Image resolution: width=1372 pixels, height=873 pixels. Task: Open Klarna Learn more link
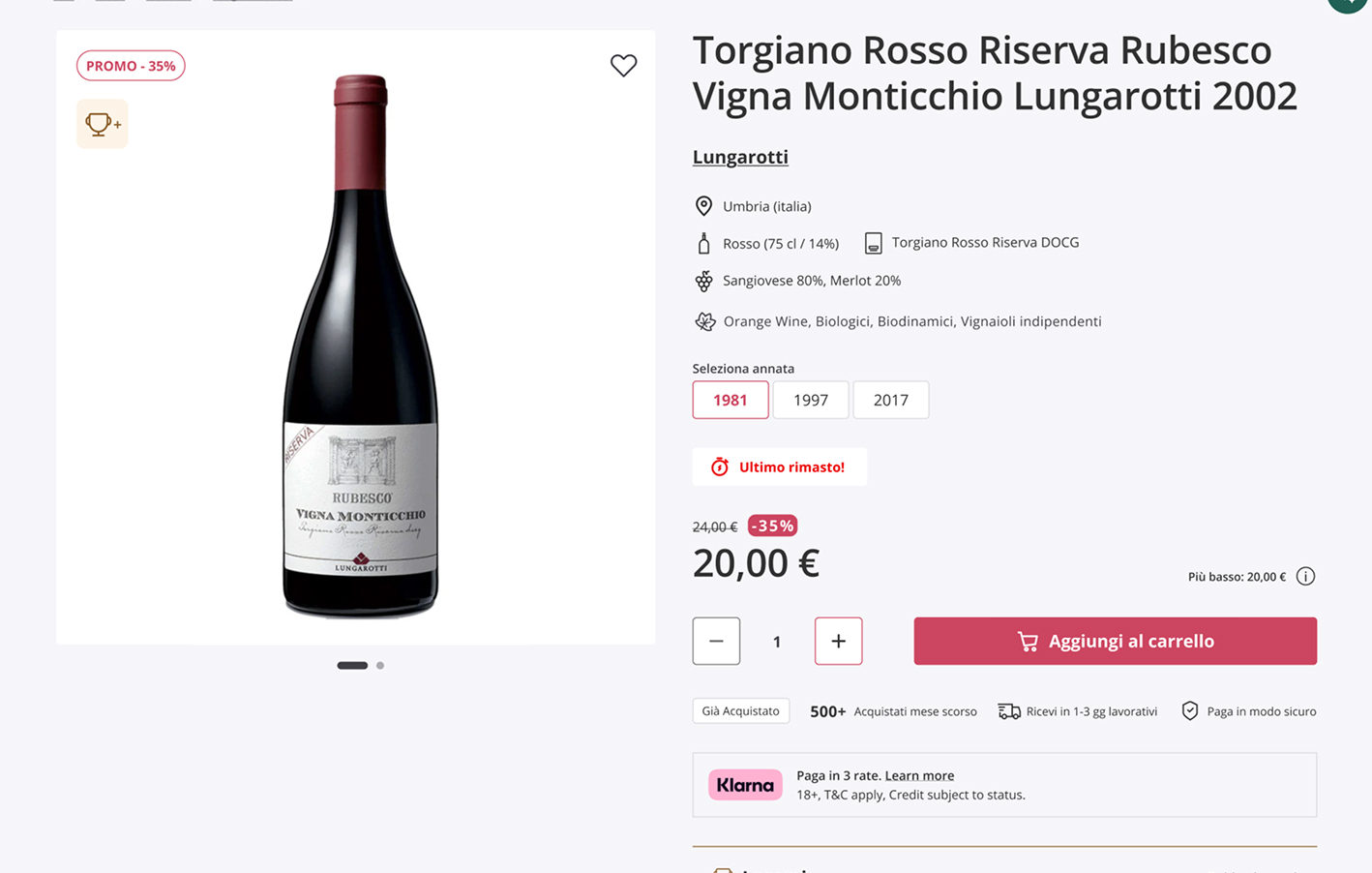pos(919,775)
